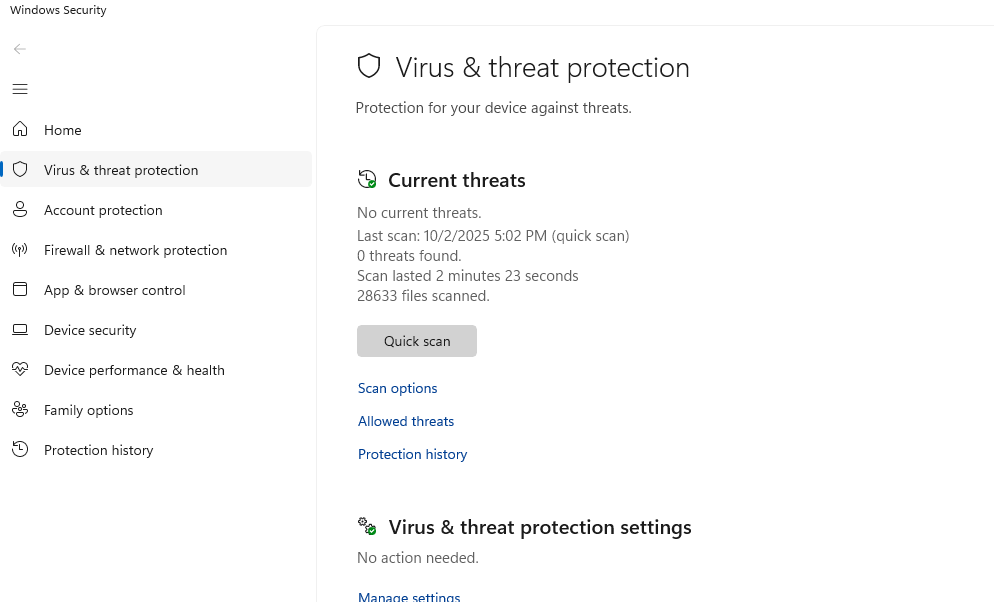
Task: Click the Device performance heart icon
Action: 20,370
